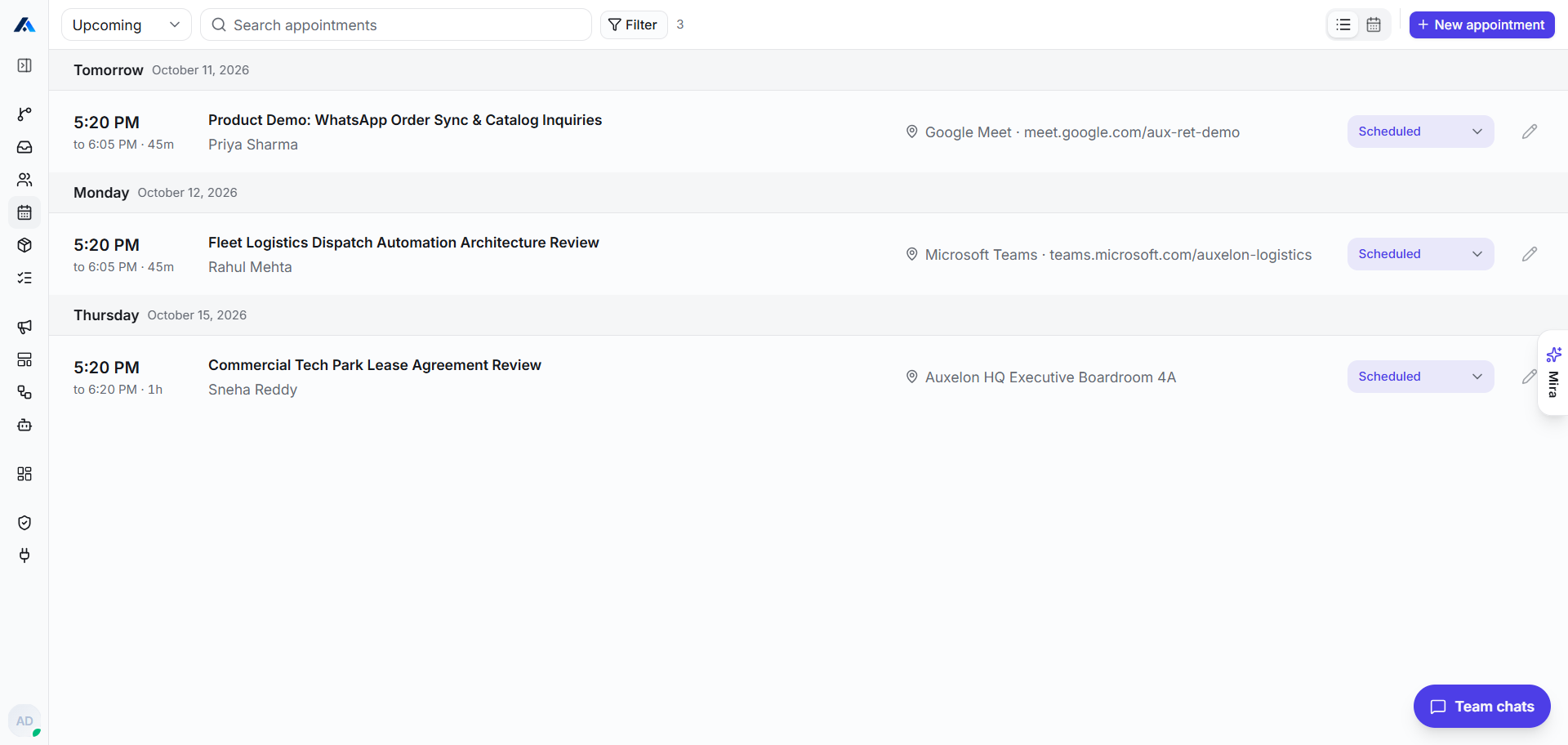Open the products box icon in sidebar
The width and height of the screenshot is (1568, 745).
click(x=24, y=245)
